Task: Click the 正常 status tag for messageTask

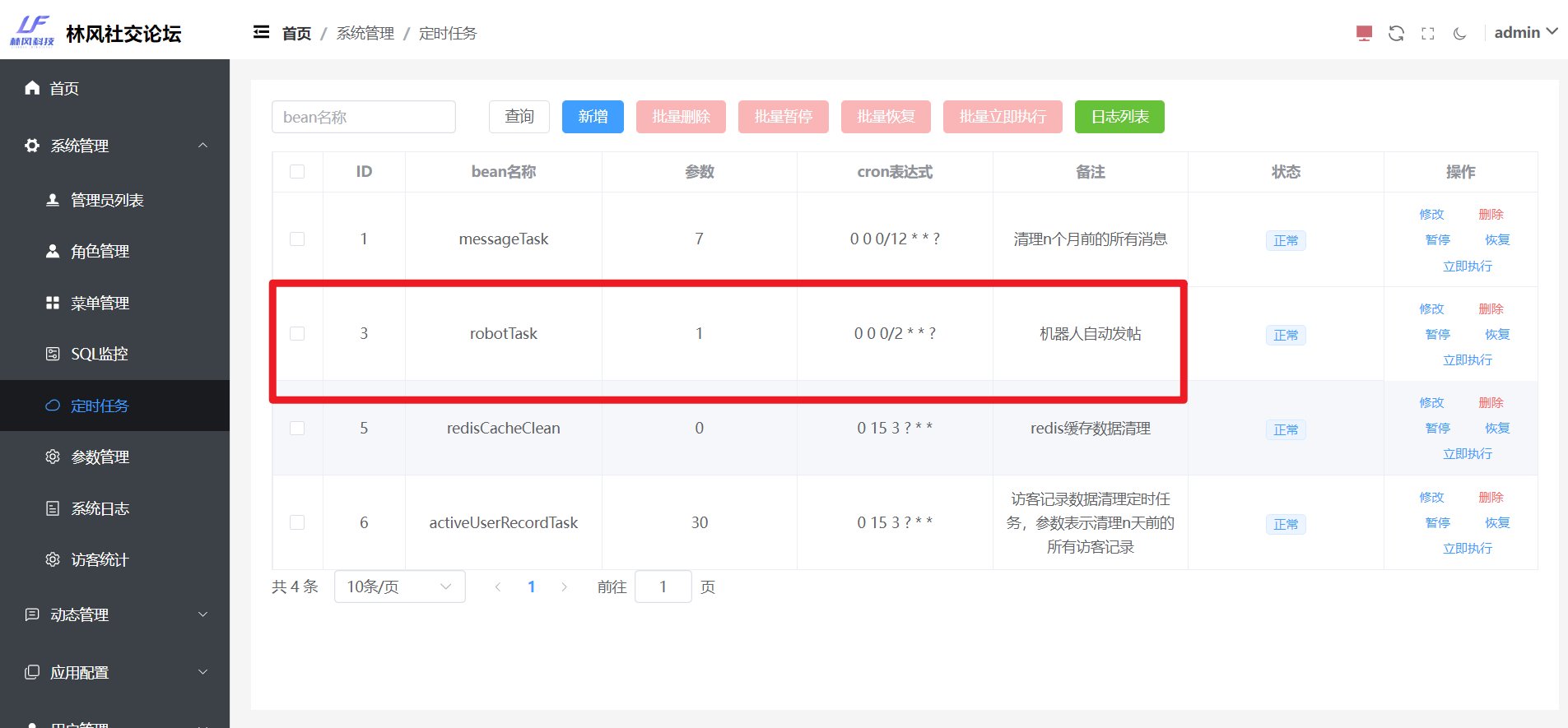Action: [1286, 240]
